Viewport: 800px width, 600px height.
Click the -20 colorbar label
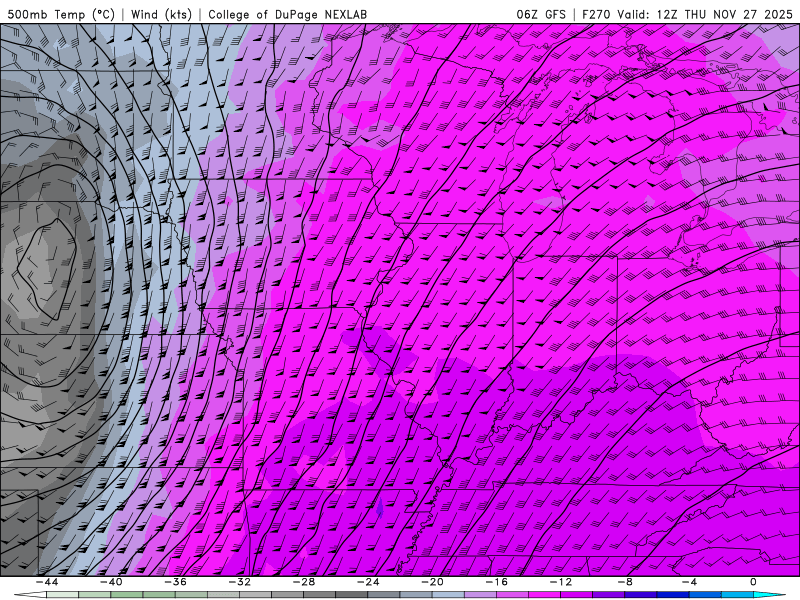coord(432,582)
